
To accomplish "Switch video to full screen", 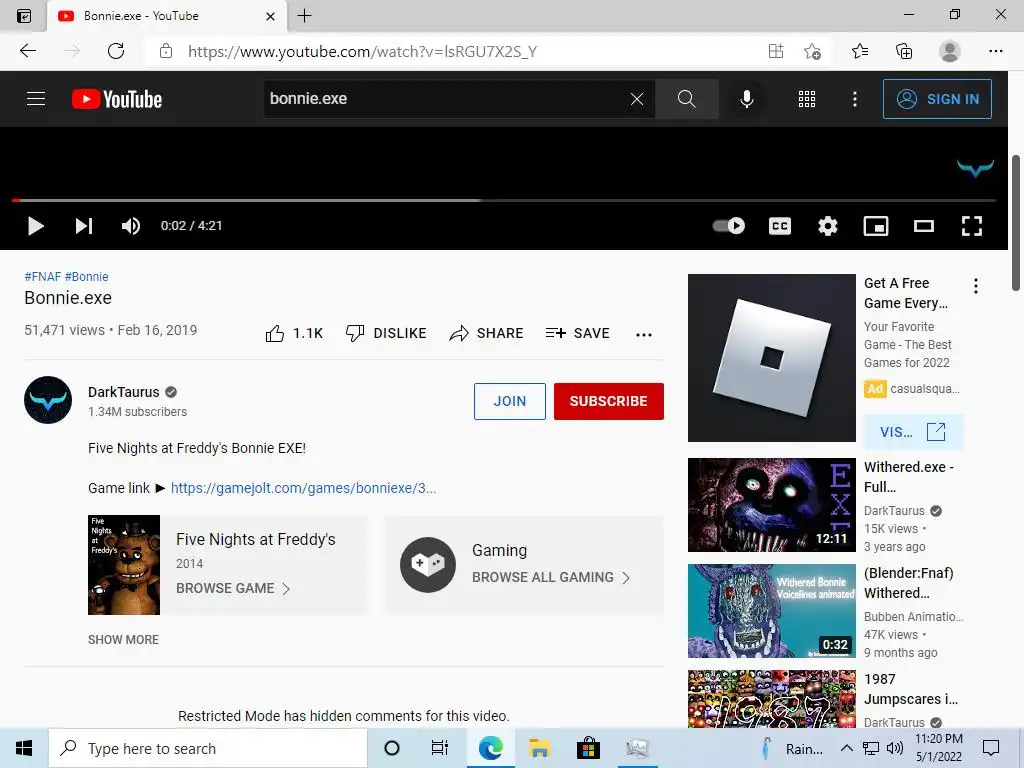I will point(972,226).
